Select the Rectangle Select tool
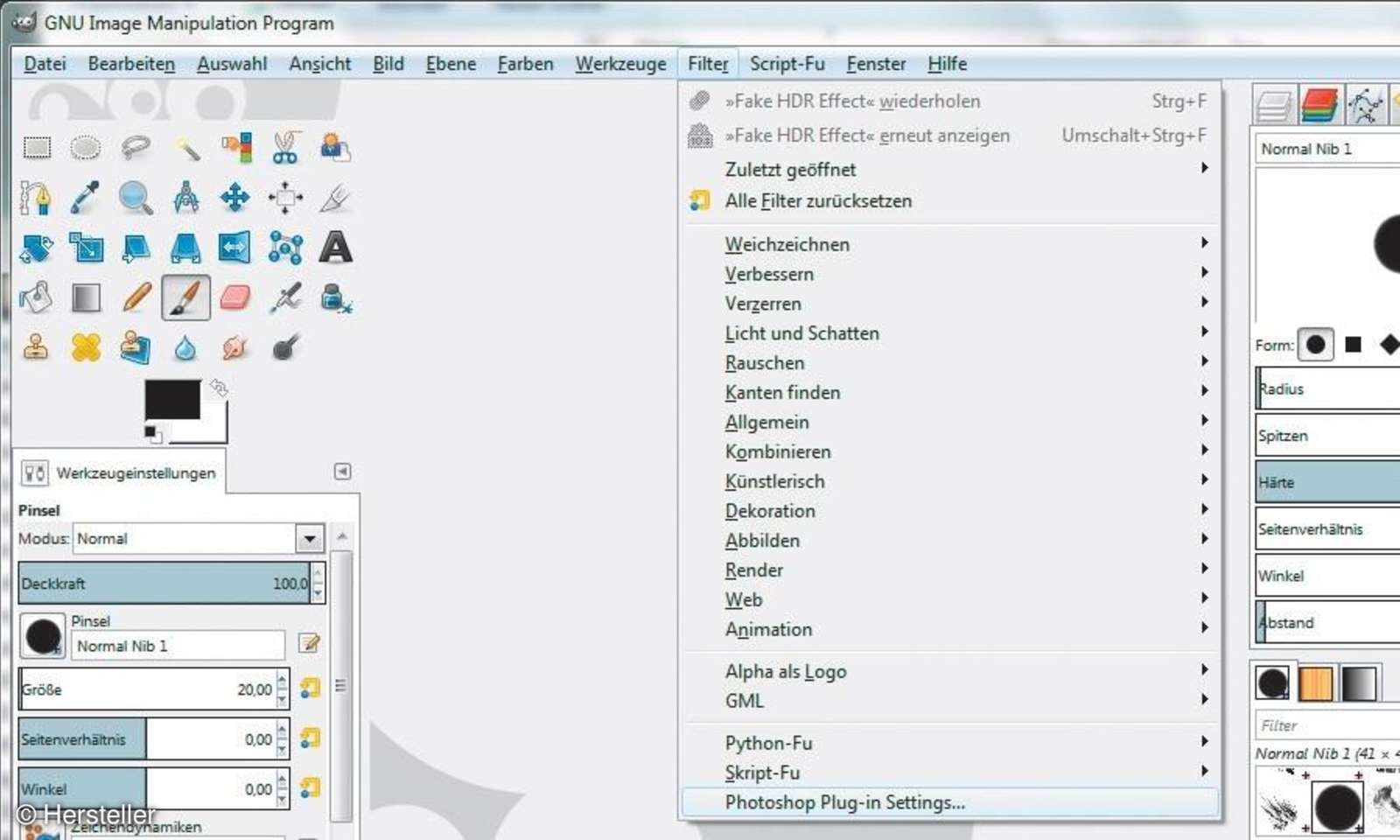Image resolution: width=1400 pixels, height=840 pixels. (x=37, y=147)
